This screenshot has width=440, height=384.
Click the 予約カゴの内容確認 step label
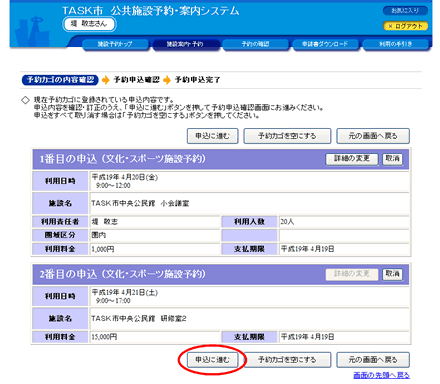[x=60, y=80]
